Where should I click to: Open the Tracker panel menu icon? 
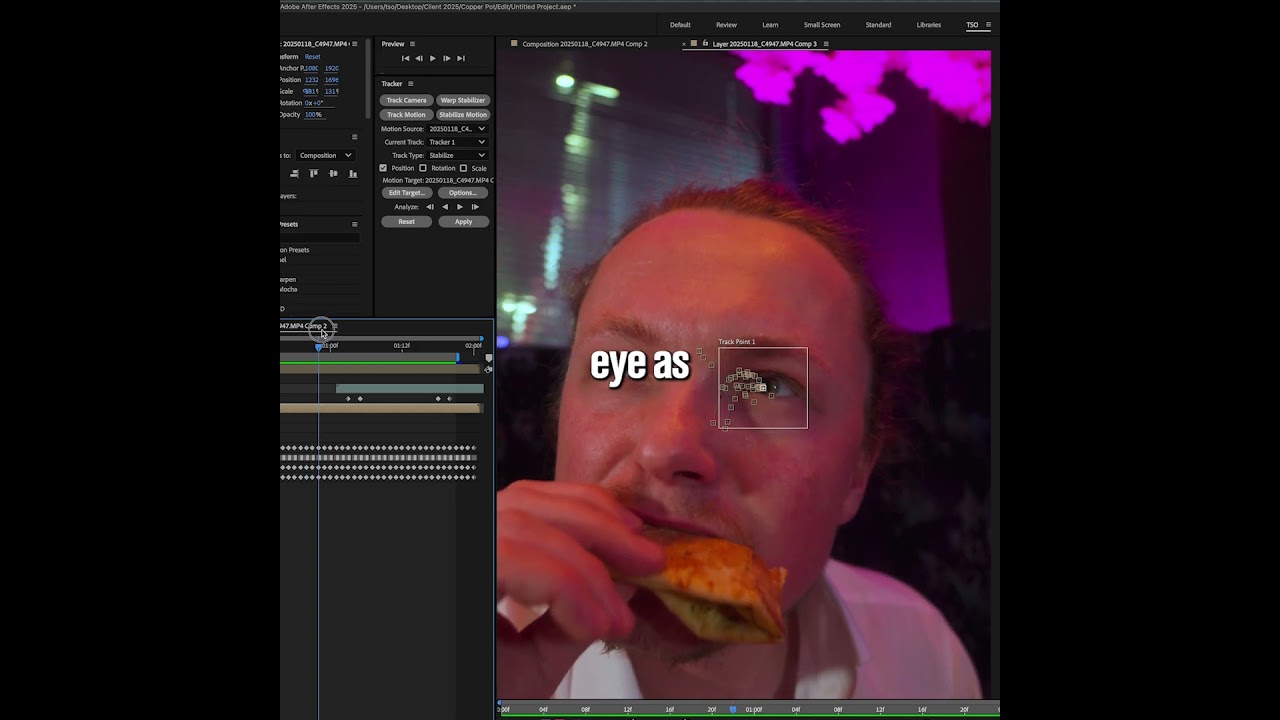(x=410, y=84)
